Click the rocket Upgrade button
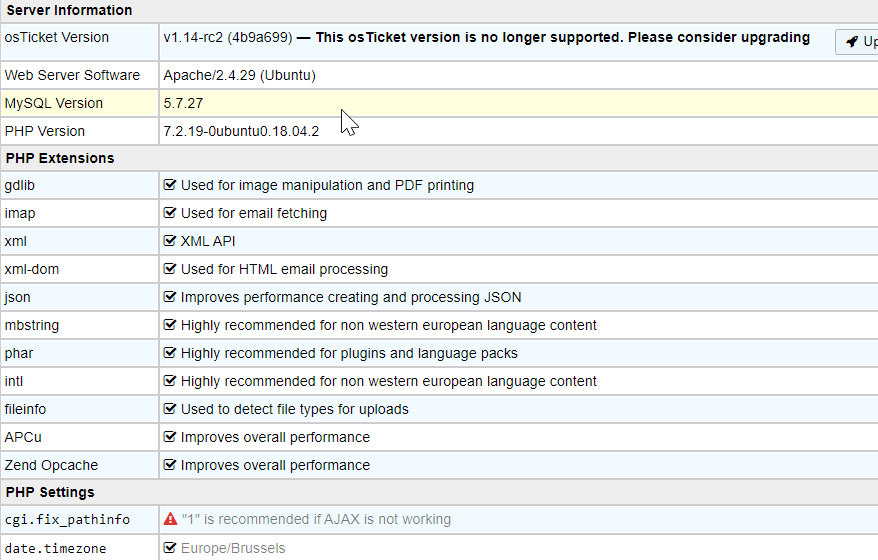This screenshot has width=878, height=560. [x=857, y=41]
